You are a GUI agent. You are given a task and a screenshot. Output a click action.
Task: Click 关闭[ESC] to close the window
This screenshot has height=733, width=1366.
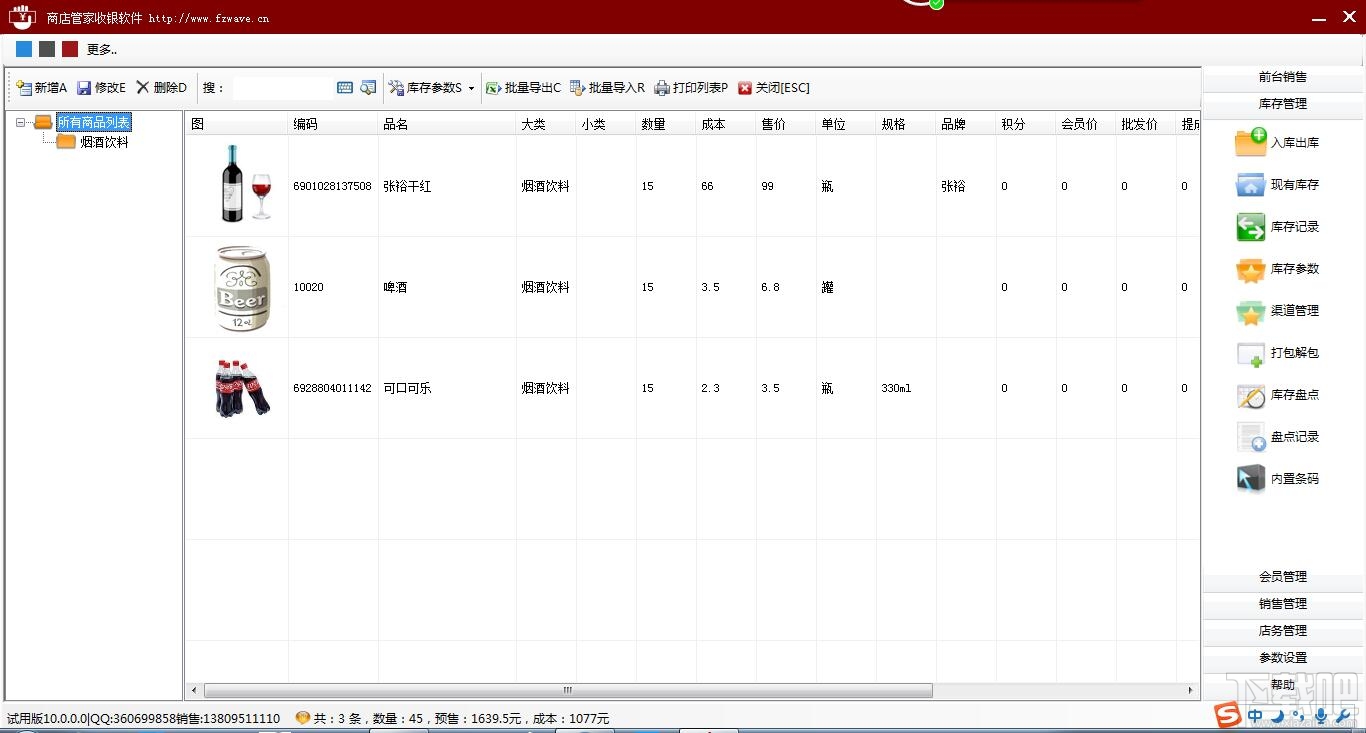click(x=772, y=88)
